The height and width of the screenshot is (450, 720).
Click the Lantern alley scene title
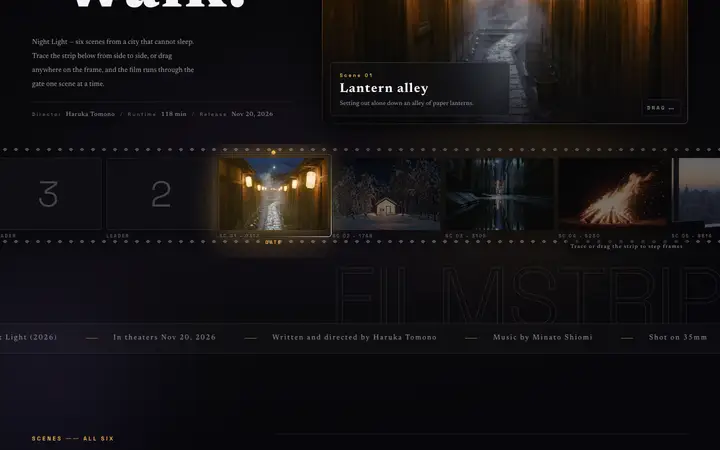384,88
